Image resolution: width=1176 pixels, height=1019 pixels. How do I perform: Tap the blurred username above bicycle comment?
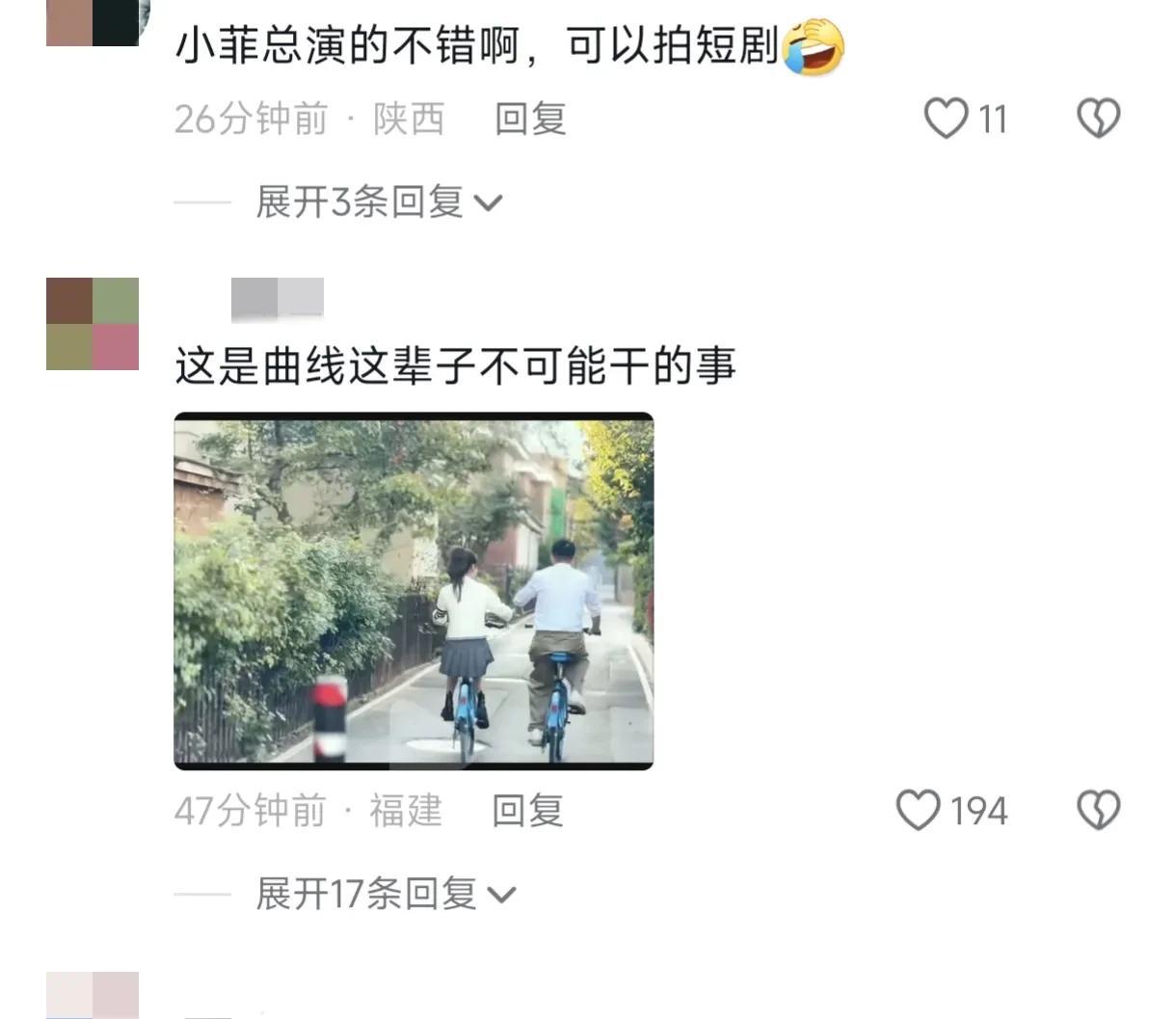[278, 299]
